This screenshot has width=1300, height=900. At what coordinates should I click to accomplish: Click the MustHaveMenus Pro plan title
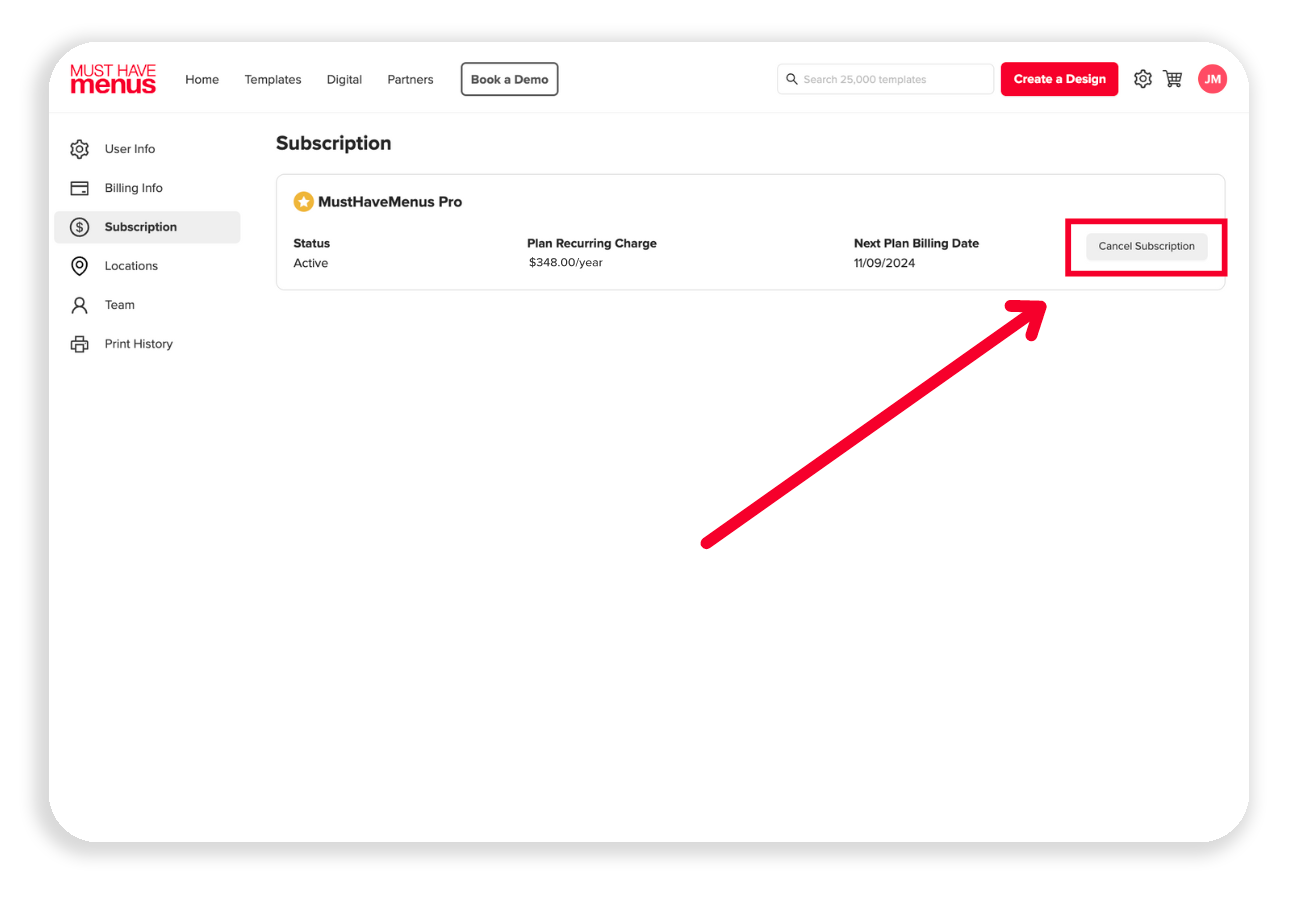[390, 202]
